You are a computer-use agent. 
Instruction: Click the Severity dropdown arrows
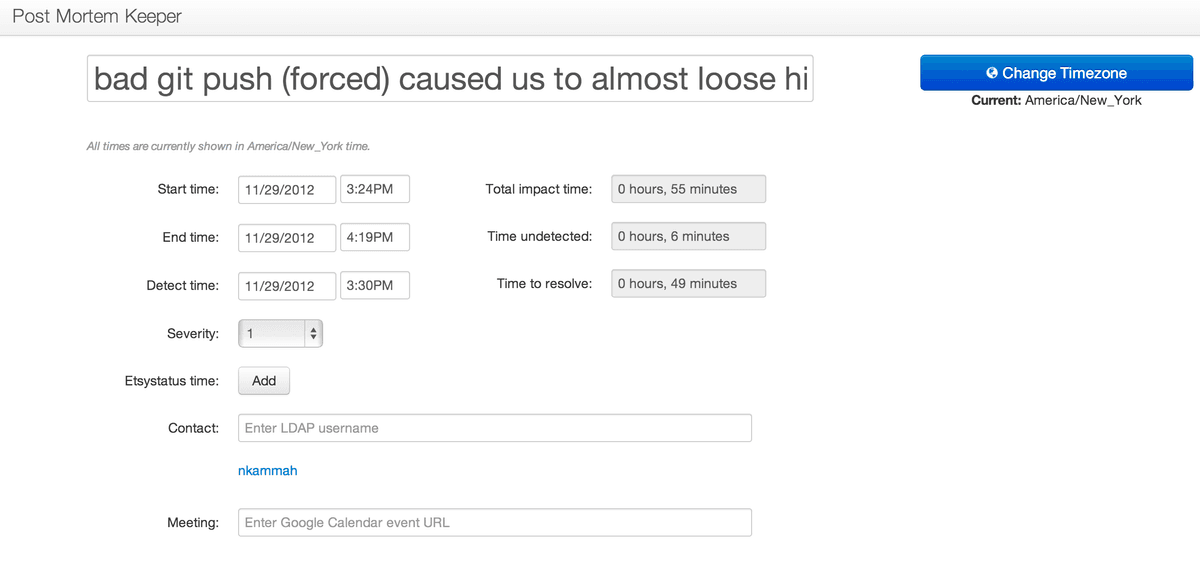(313, 334)
